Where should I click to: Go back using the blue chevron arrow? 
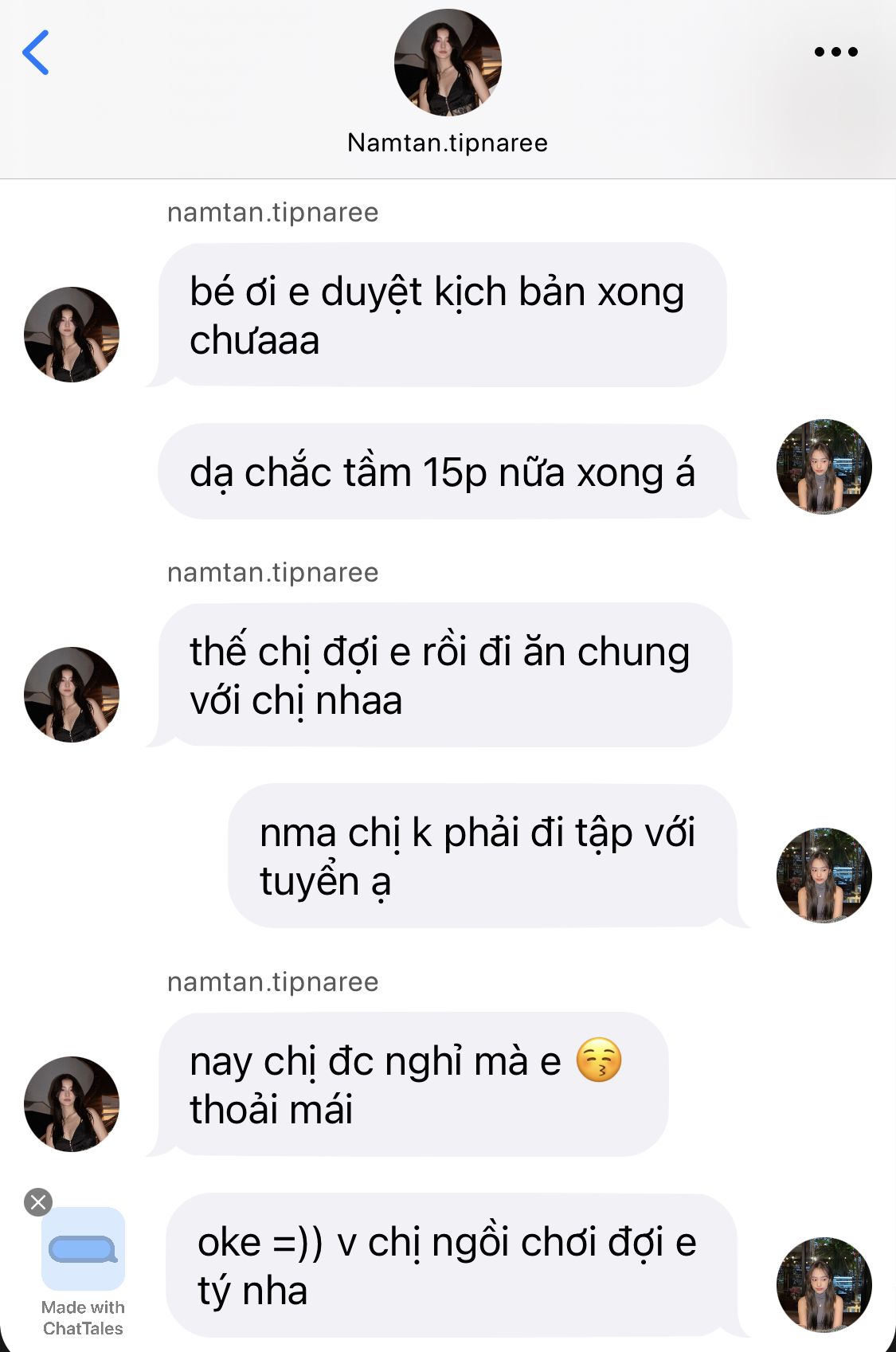36,53
